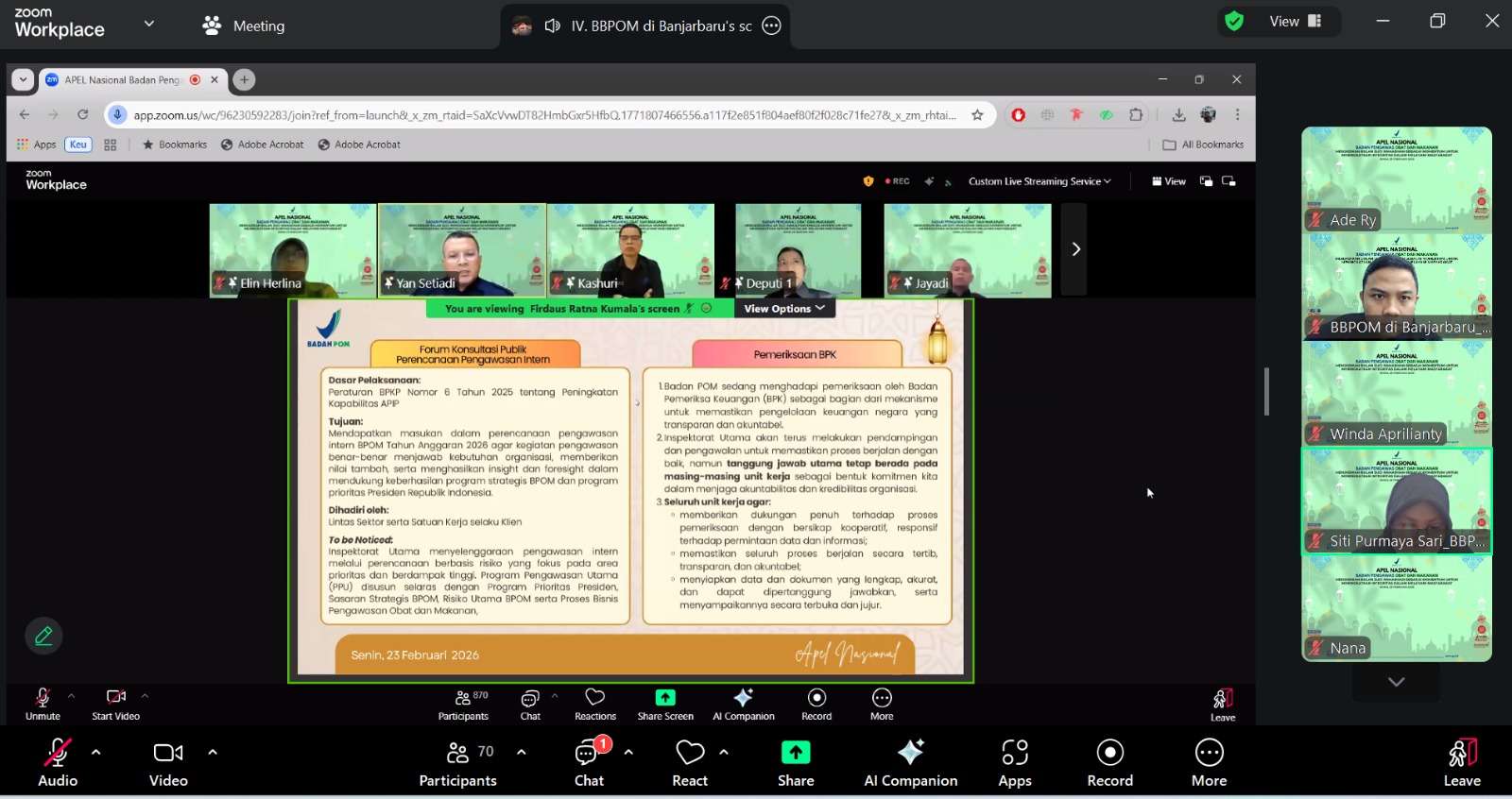Switch to the Meeting tab
The width and height of the screenshot is (1512, 799).
click(244, 25)
